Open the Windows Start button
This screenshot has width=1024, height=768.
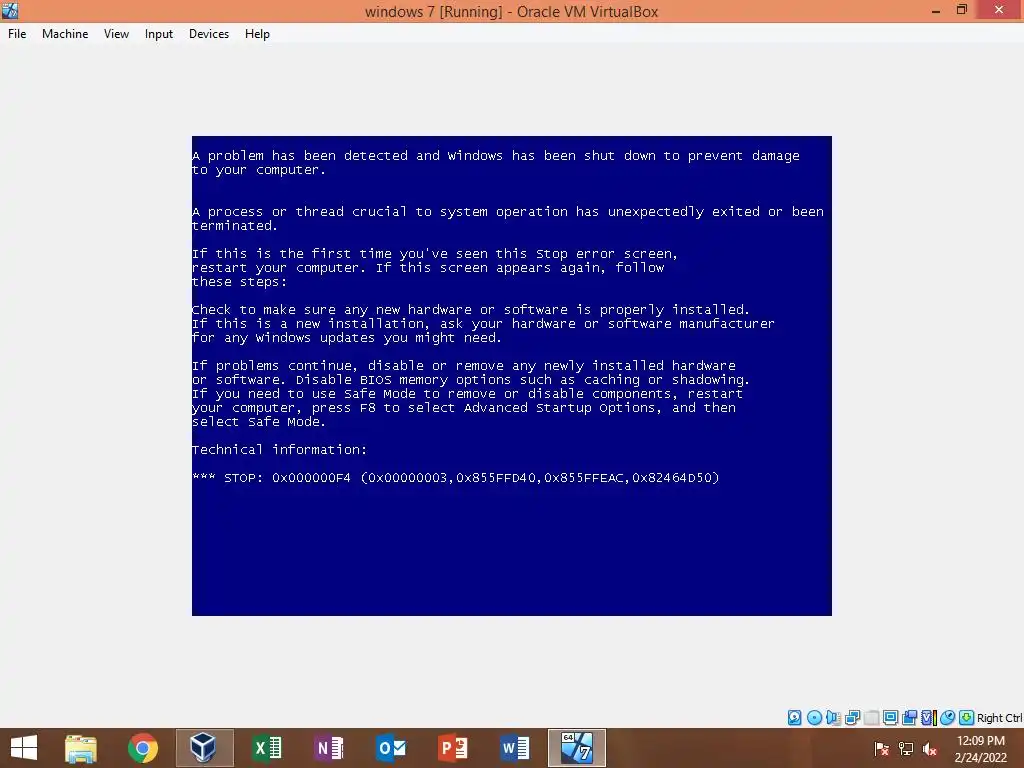[x=24, y=748]
